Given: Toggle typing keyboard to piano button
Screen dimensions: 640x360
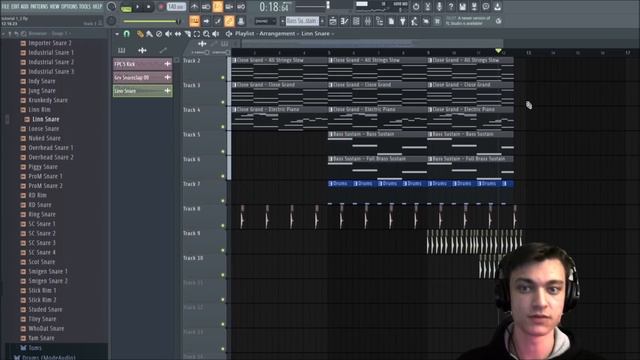Looking at the screenshot, I should tap(195, 21).
